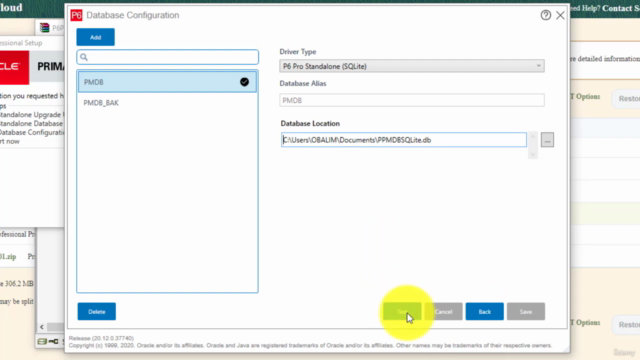Click scroll left arrow in background window
Screen dimensions: 640x360
[x=42, y=327]
